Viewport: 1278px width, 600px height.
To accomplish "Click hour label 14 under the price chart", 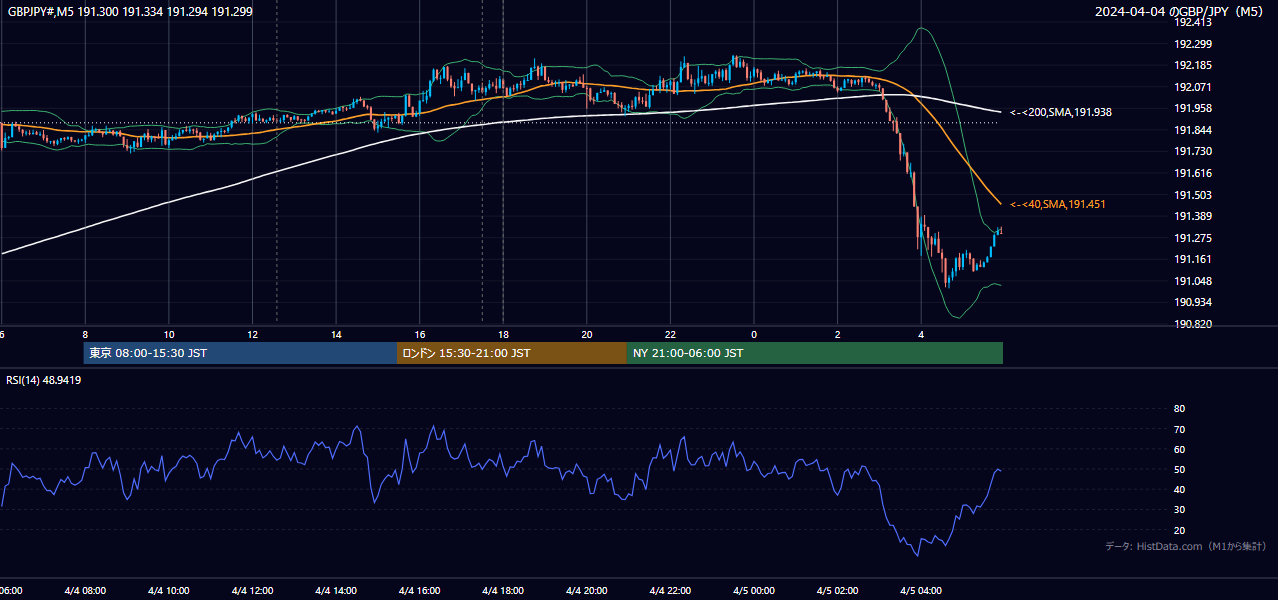I will [336, 334].
